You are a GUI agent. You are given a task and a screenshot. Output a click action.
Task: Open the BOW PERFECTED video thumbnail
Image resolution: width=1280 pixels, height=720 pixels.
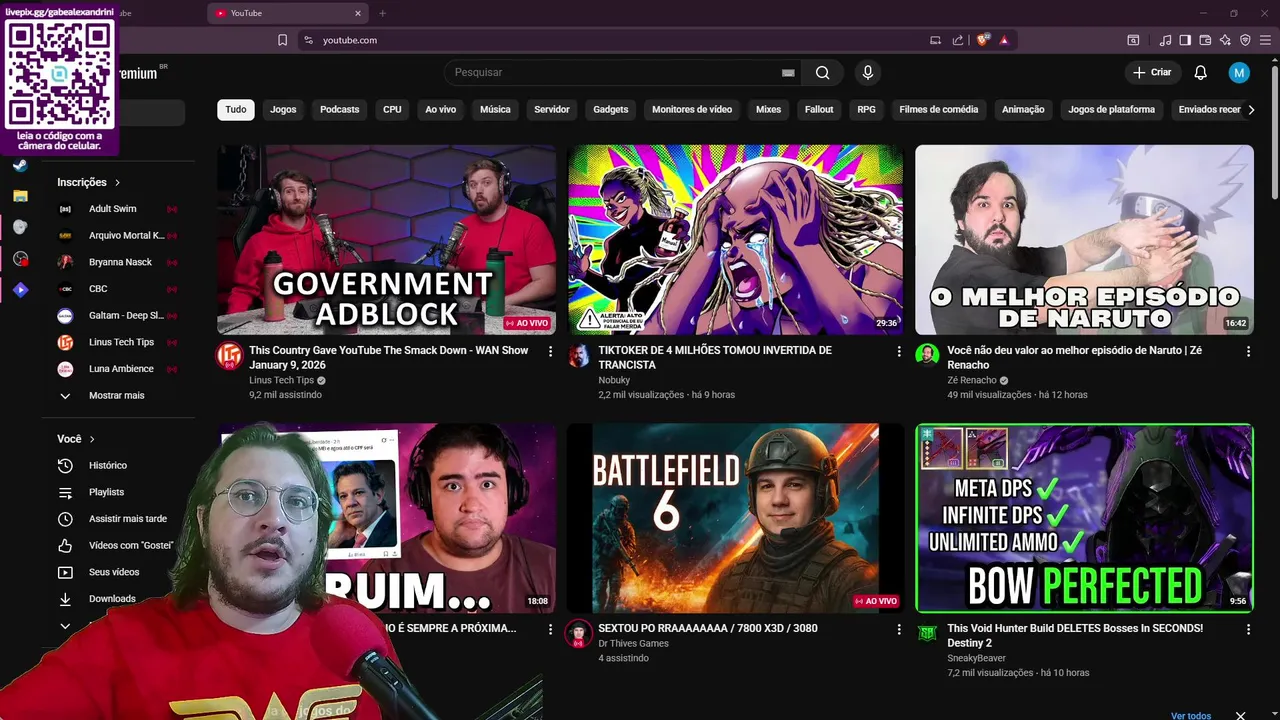(1084, 518)
